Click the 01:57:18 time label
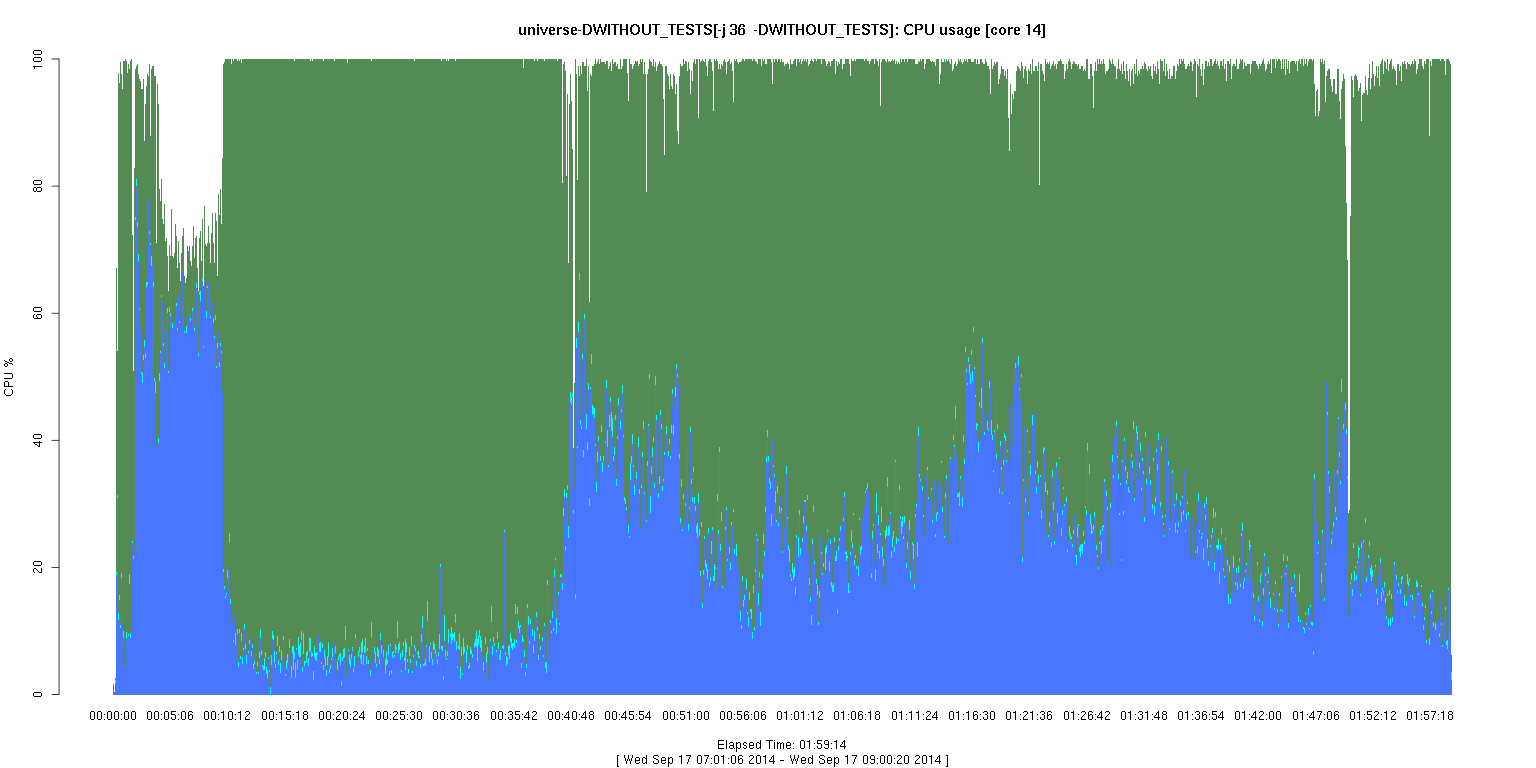 [1430, 716]
